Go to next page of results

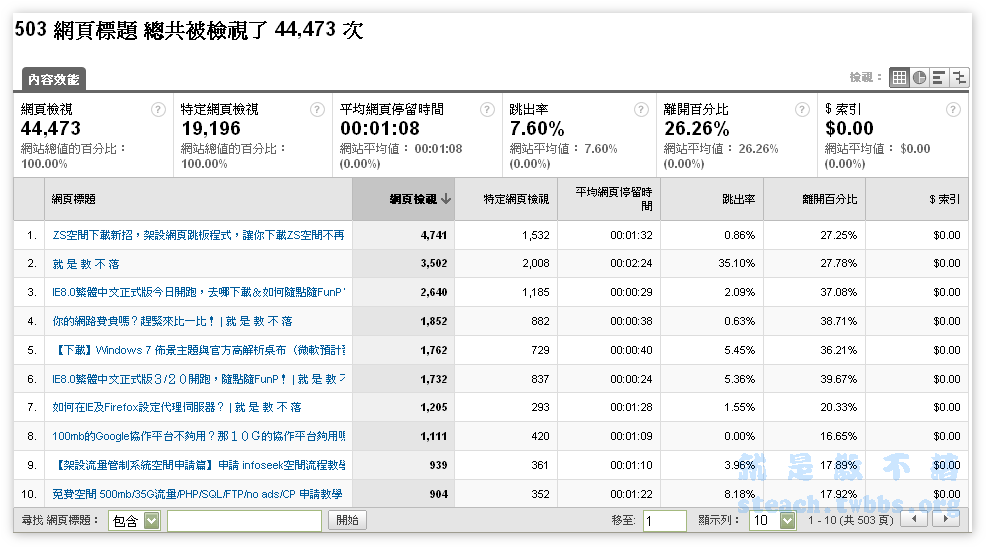pos(945,520)
